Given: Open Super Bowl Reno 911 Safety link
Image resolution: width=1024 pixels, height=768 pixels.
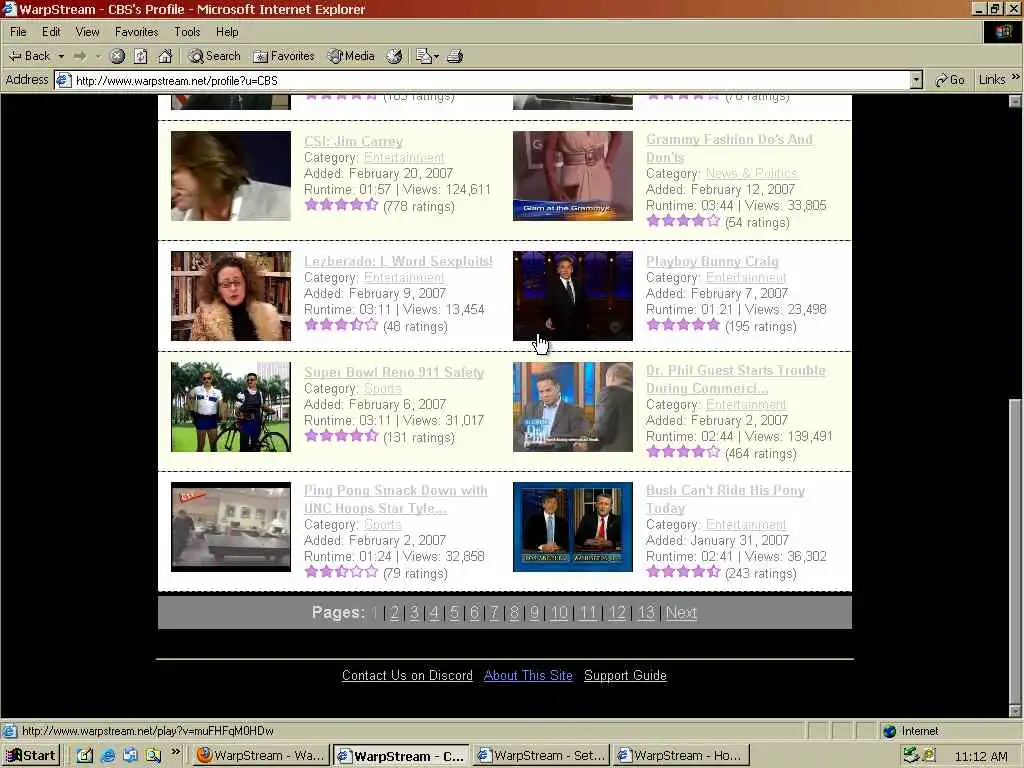Looking at the screenshot, I should (x=394, y=372).
